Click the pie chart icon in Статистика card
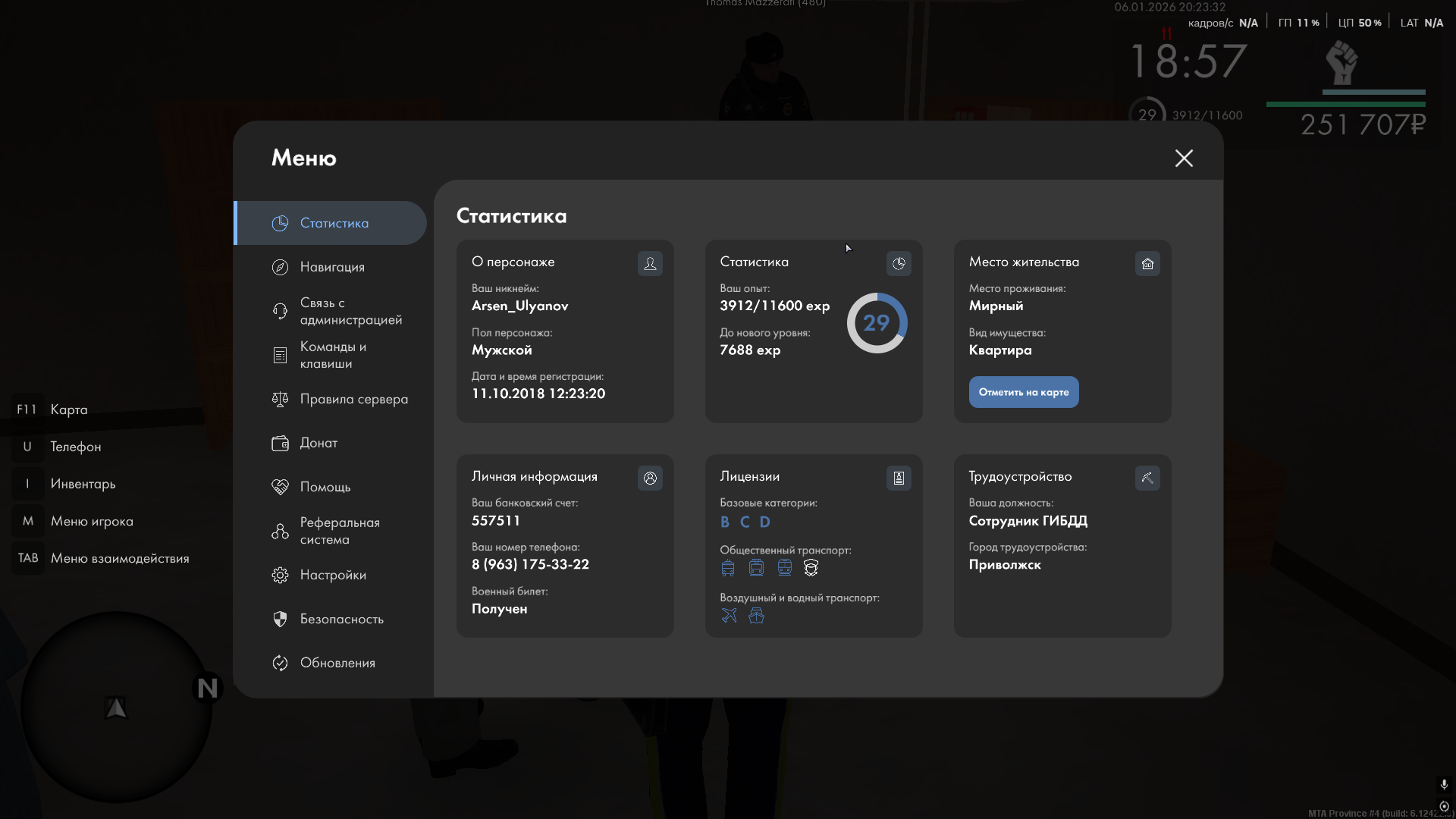 (899, 263)
